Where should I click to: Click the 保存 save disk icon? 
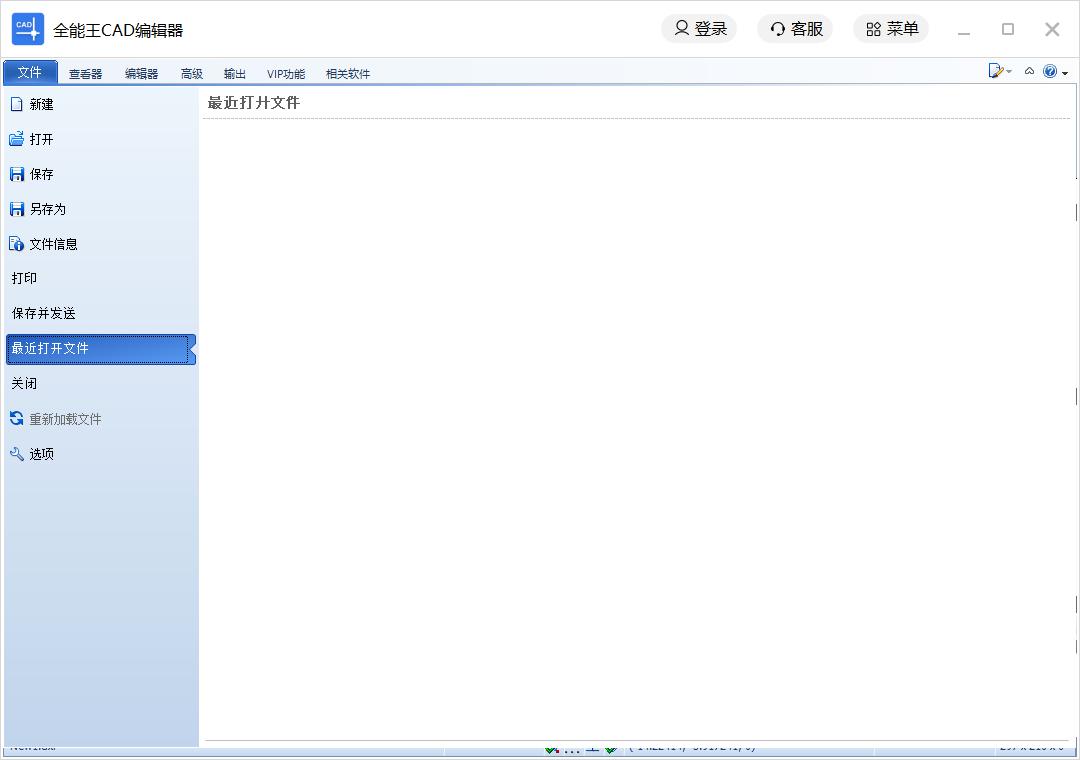point(16,174)
